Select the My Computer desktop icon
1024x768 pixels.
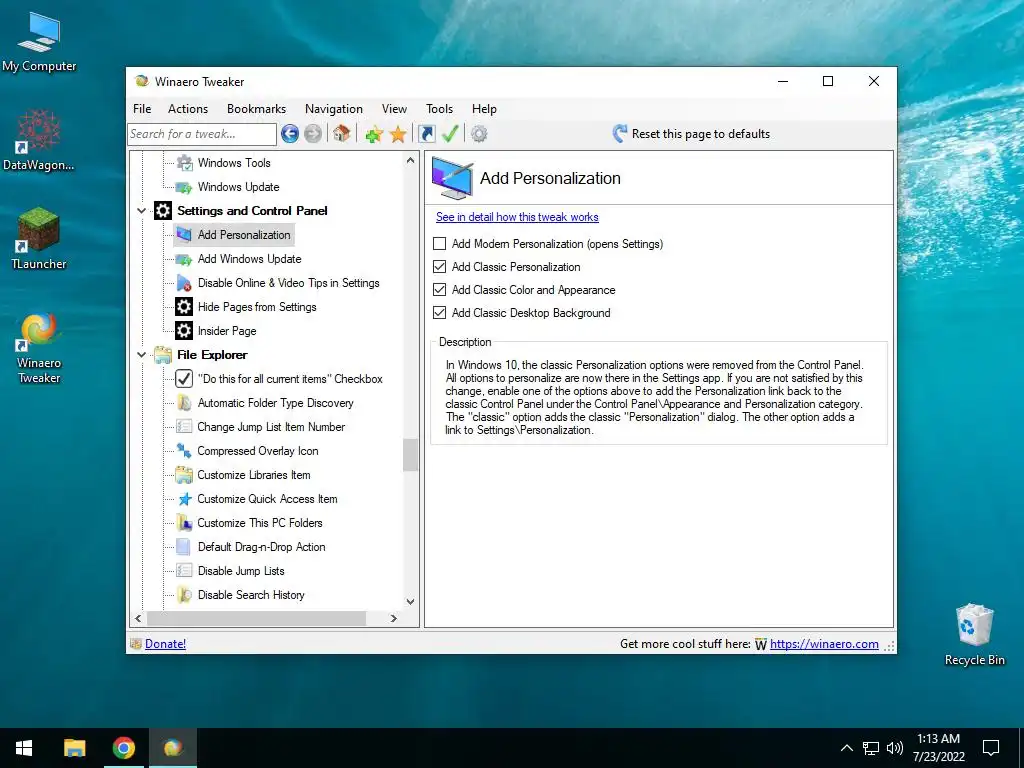39,42
